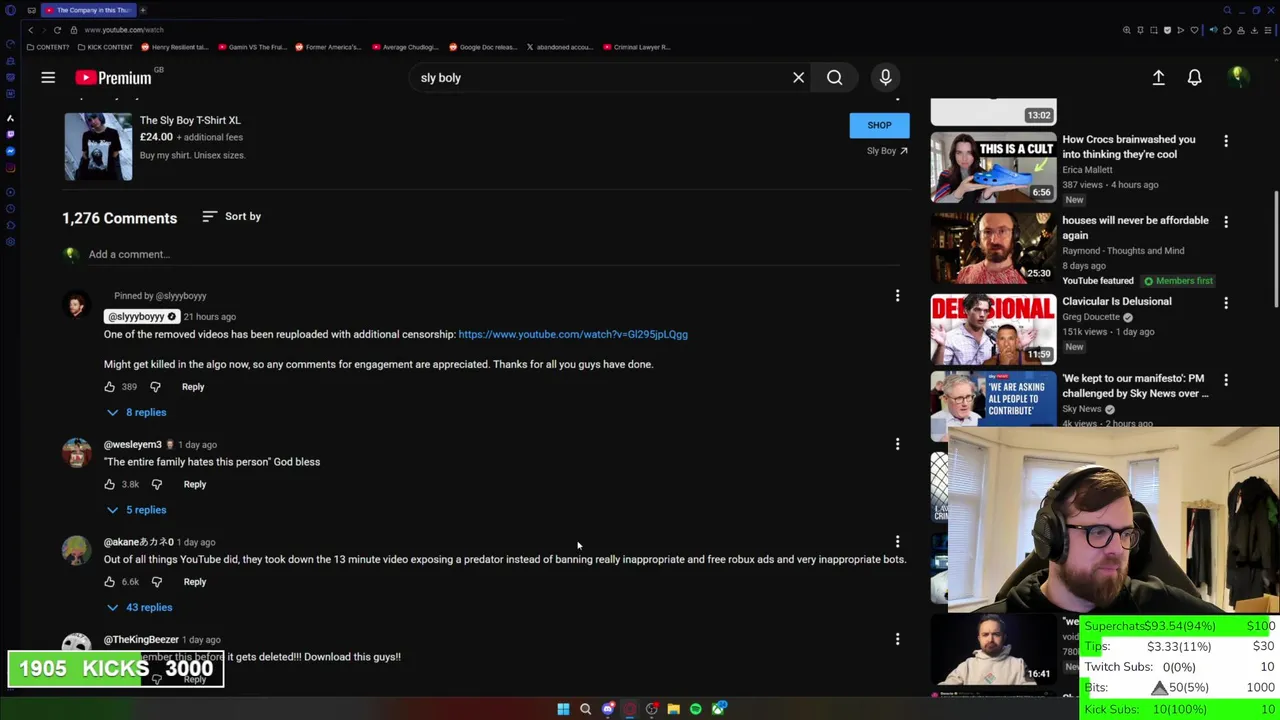1280x720 pixels.
Task: Open File Explorer from taskbar
Action: pos(673,709)
